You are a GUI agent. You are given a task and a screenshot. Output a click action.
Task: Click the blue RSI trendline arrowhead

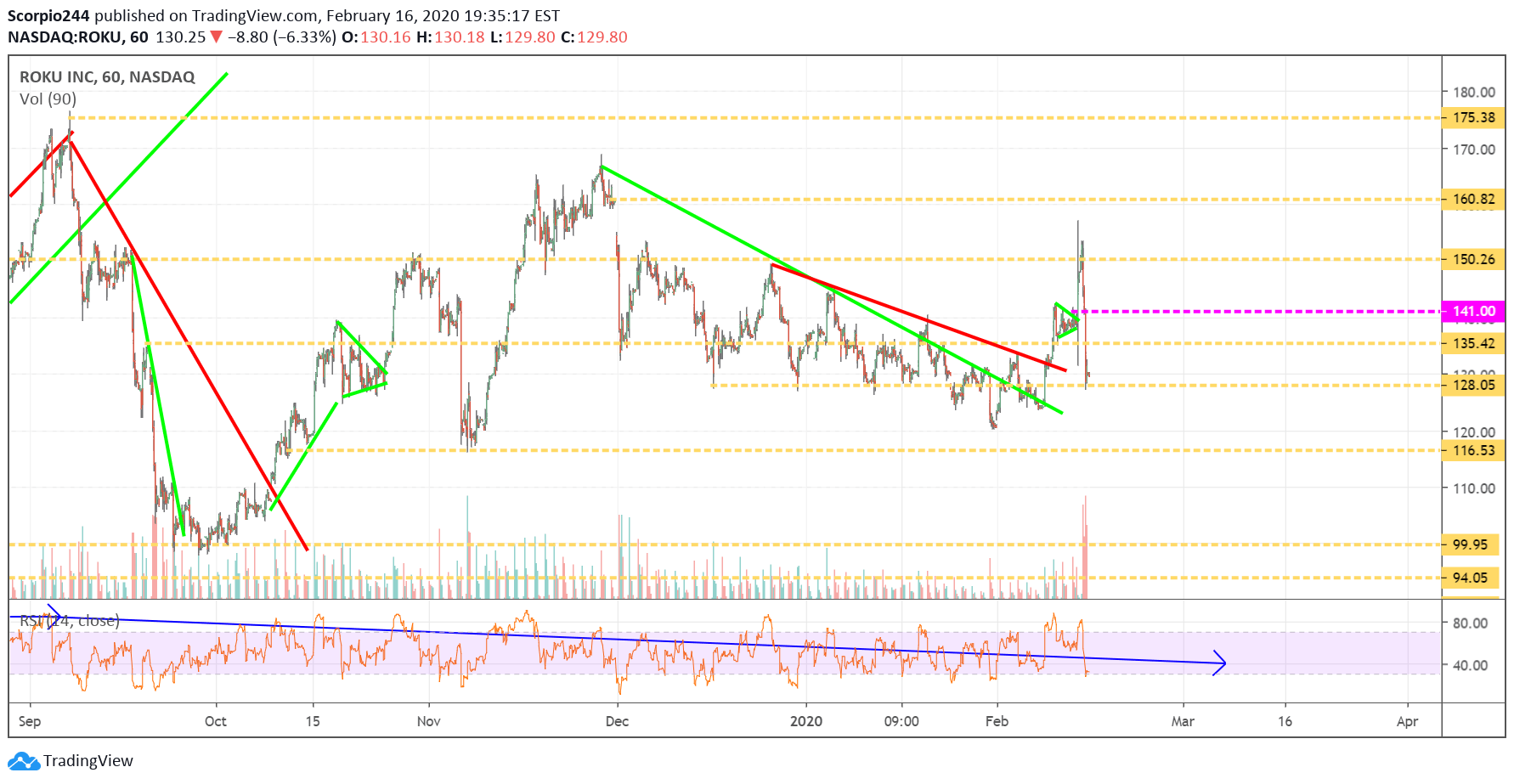tap(1219, 663)
